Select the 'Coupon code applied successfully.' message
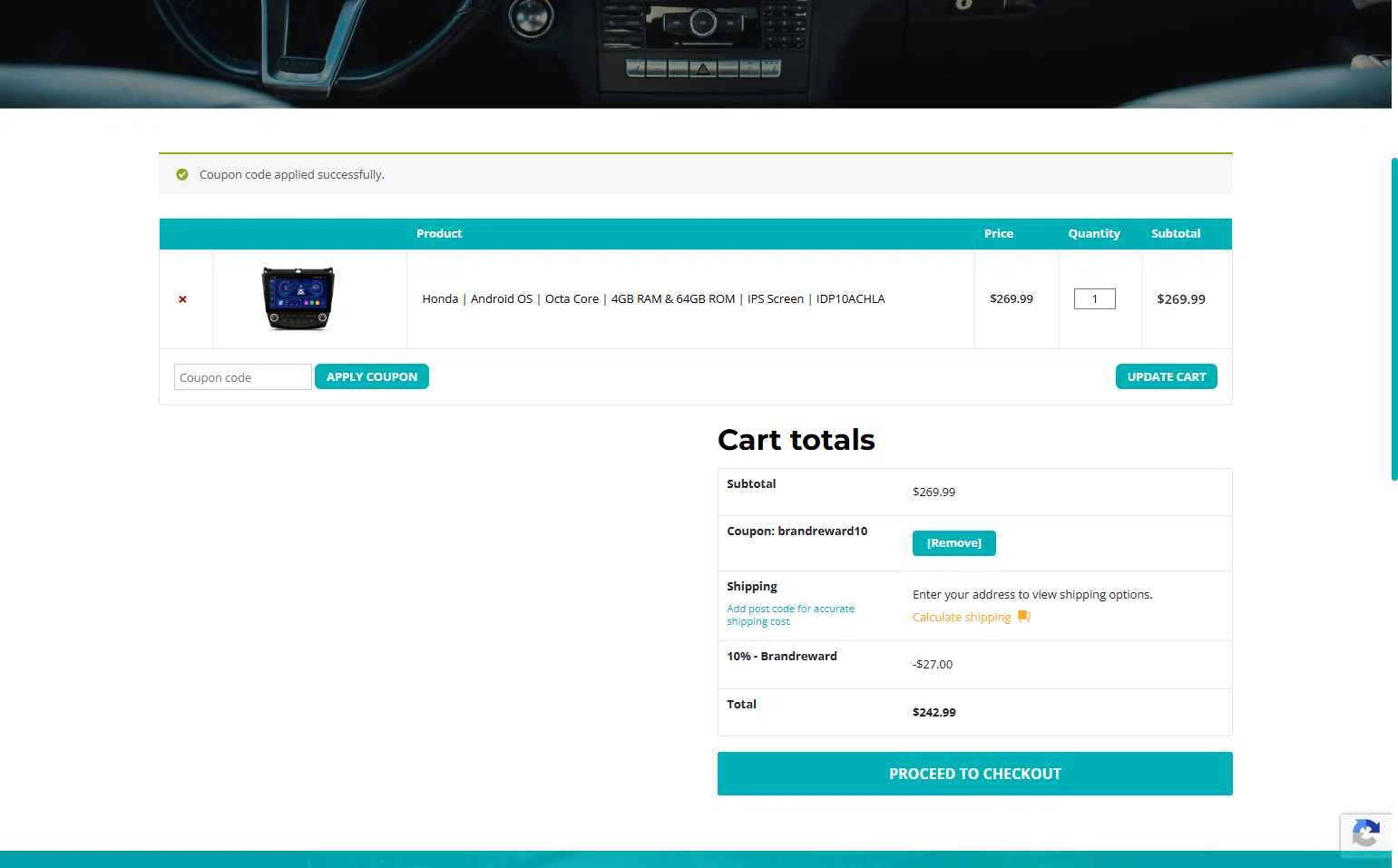 (292, 174)
